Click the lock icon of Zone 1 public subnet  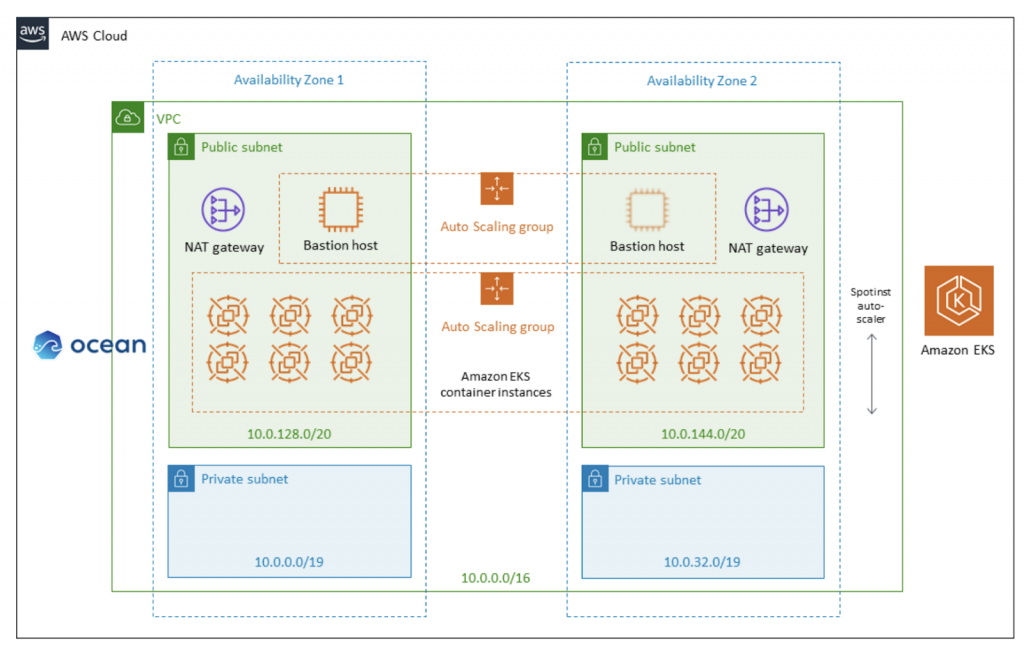pos(182,147)
